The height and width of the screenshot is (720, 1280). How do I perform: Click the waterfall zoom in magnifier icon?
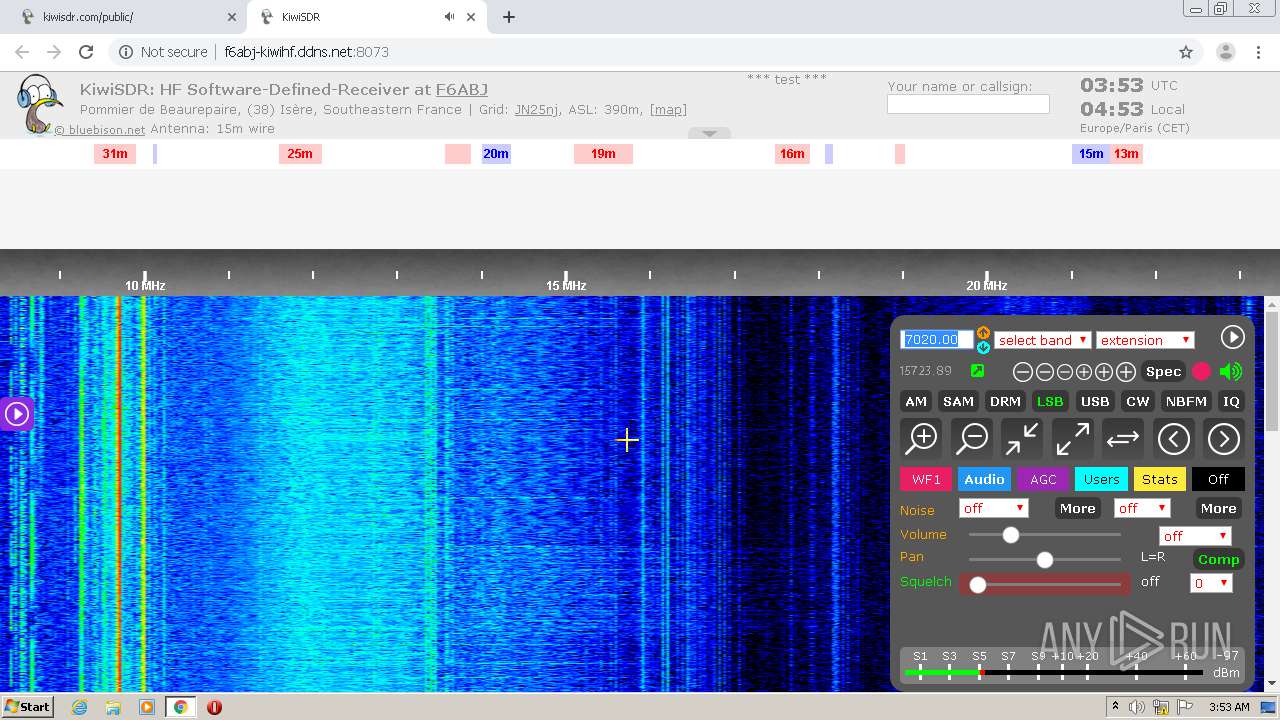(921, 438)
